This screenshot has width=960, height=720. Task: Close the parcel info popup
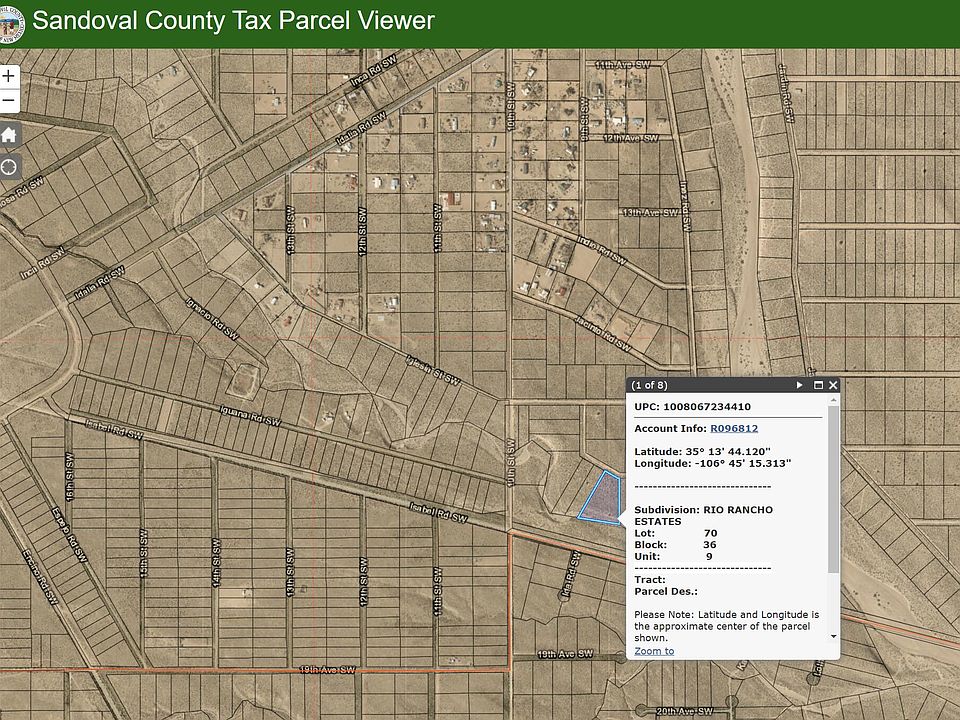pyautogui.click(x=833, y=385)
